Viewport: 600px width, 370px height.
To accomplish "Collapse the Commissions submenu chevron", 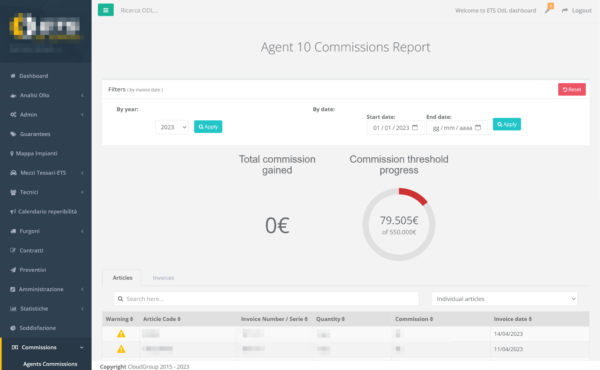I will (x=82, y=347).
